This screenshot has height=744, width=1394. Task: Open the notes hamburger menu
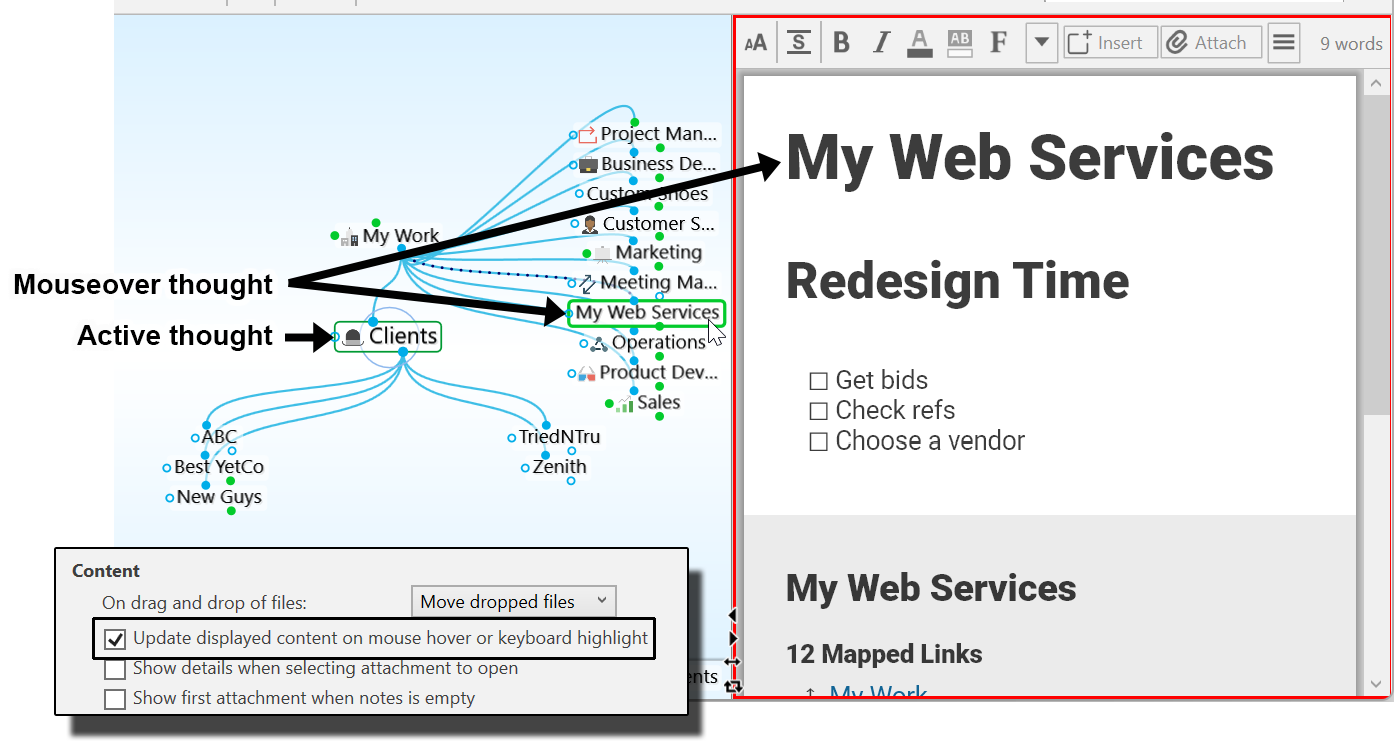(1284, 43)
